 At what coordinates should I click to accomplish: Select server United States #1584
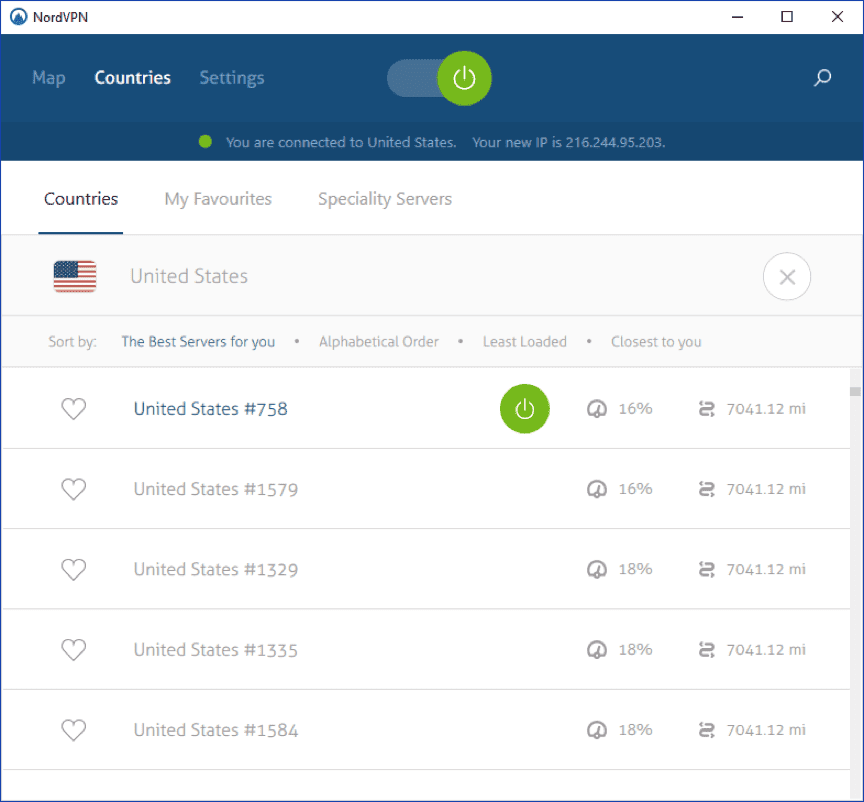pos(215,730)
